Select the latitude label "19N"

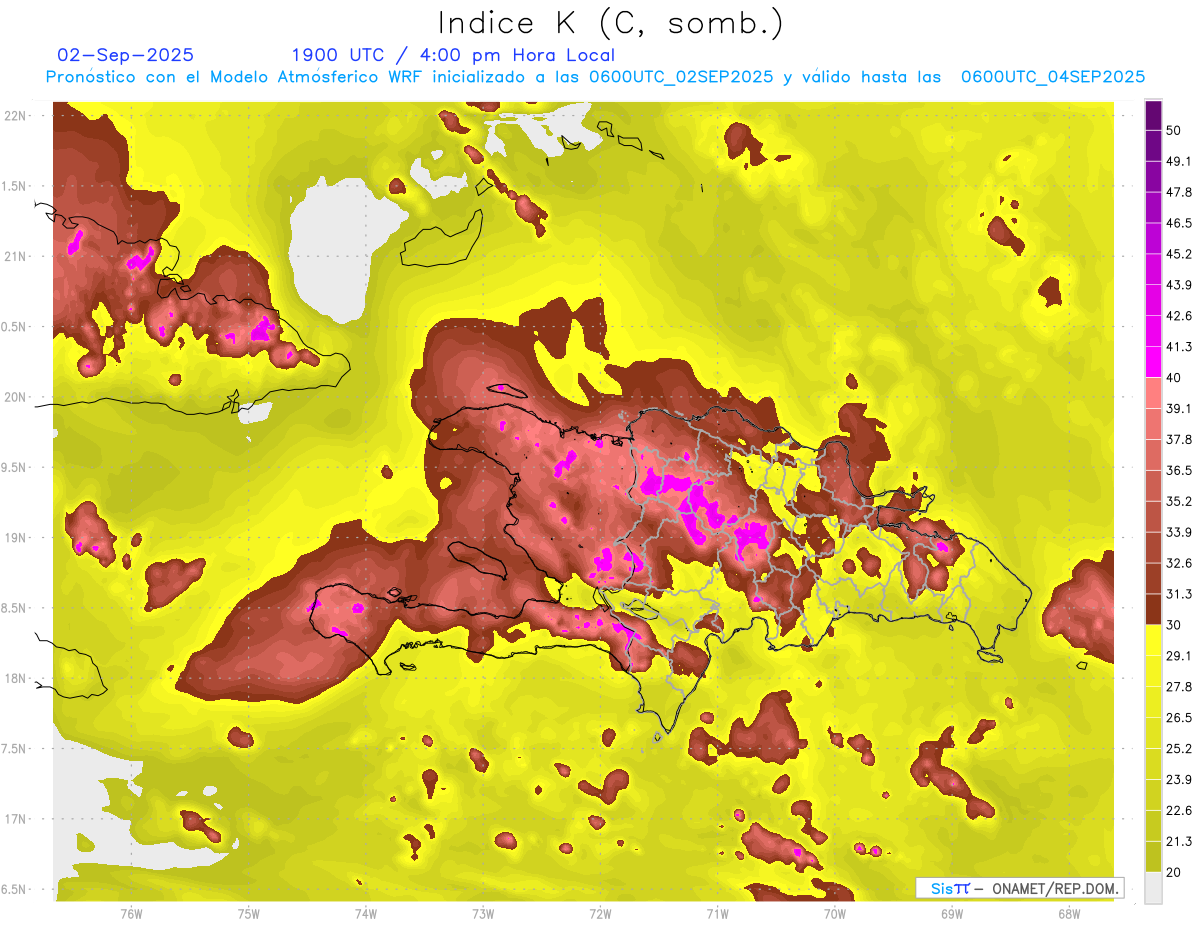(x=17, y=537)
